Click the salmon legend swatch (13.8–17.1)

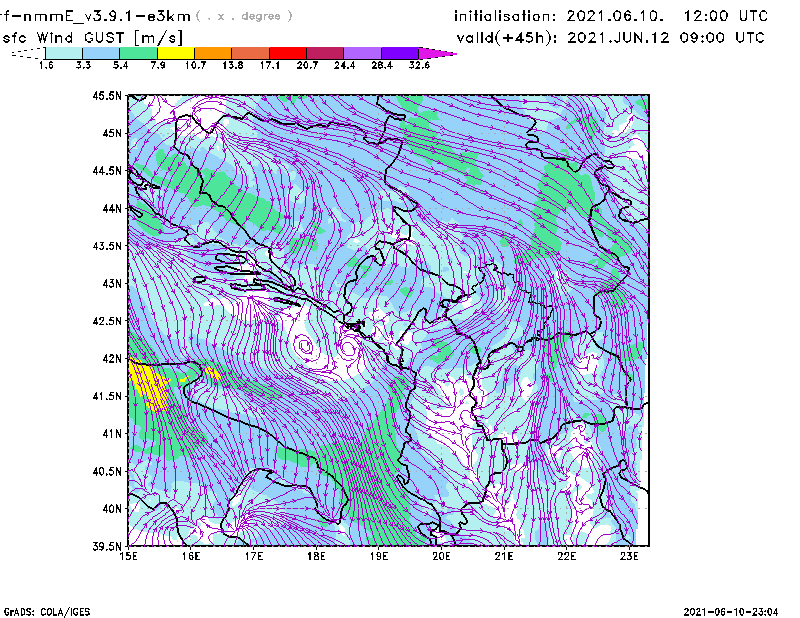[x=251, y=53]
